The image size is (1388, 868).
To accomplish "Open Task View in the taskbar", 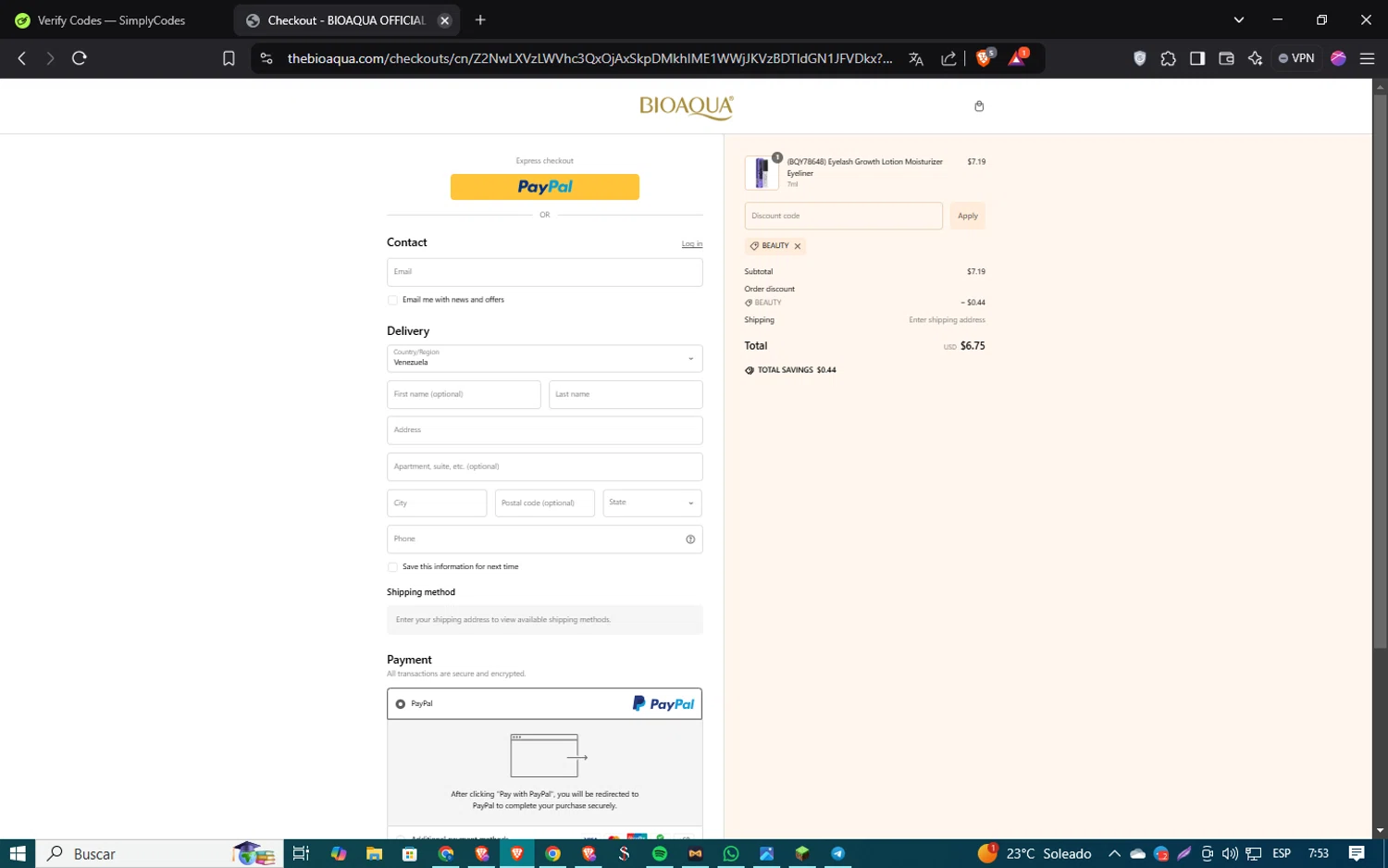I will click(301, 853).
